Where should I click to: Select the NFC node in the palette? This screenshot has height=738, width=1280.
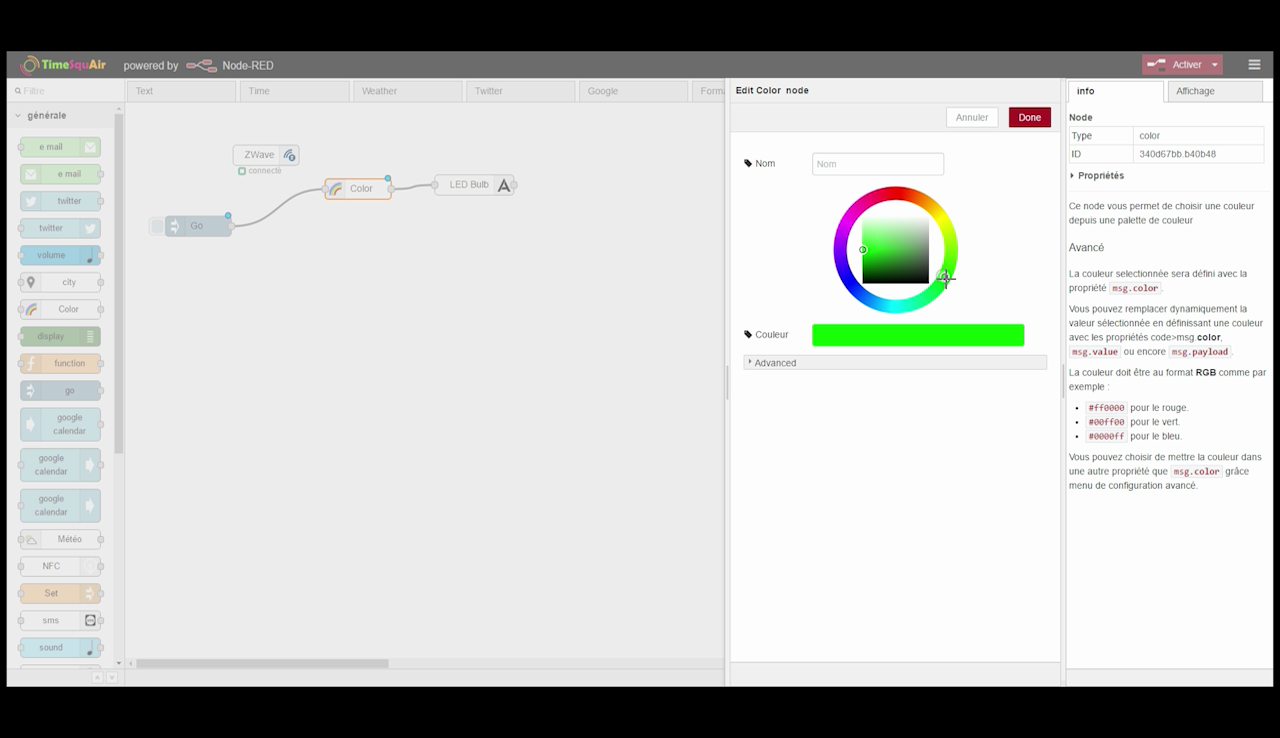pos(60,566)
